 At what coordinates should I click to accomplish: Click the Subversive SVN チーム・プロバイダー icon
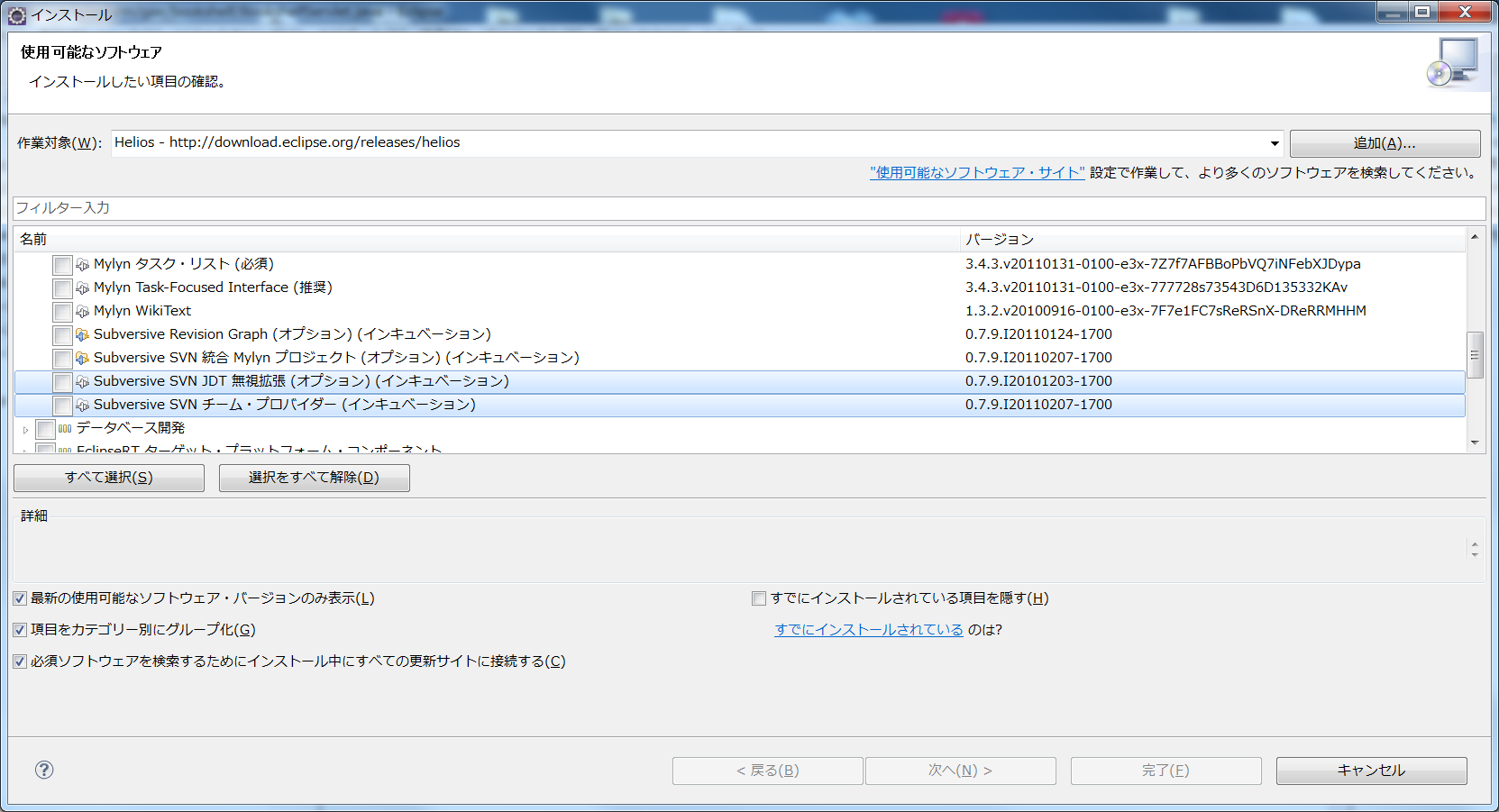83,405
